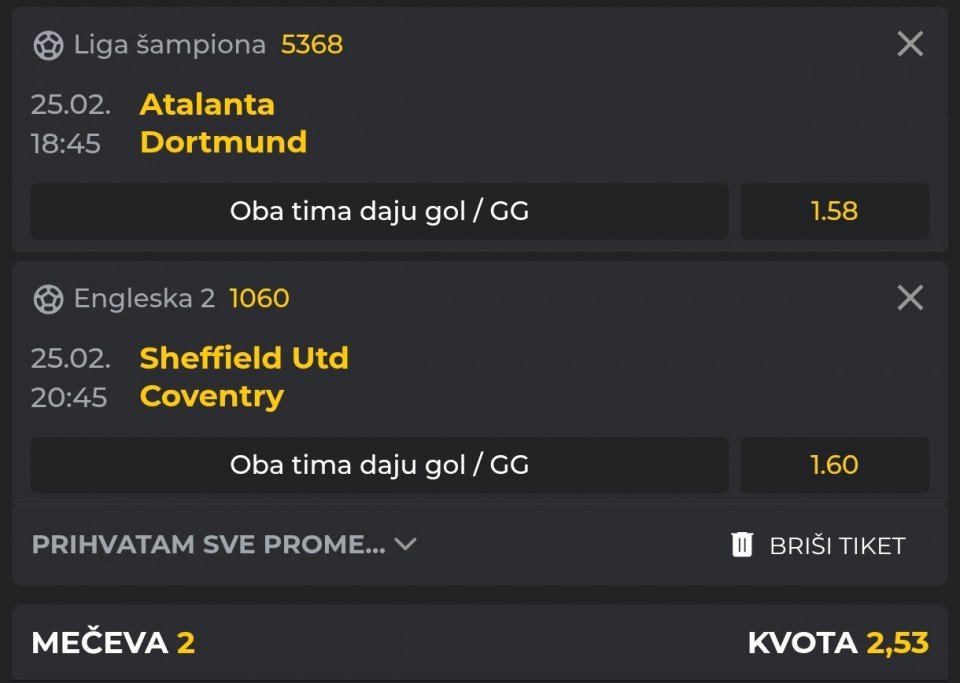Click Oba tima daju gol for Sheffield-Coventry
The width and height of the screenshot is (960, 683).
click(x=379, y=465)
